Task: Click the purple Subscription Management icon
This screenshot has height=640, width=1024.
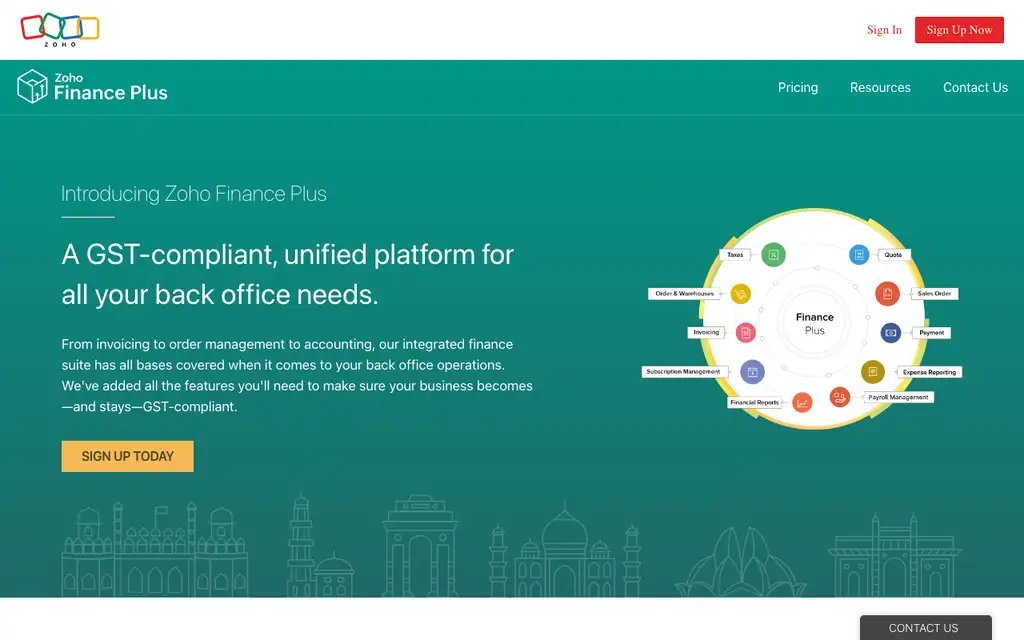Action: [752, 372]
